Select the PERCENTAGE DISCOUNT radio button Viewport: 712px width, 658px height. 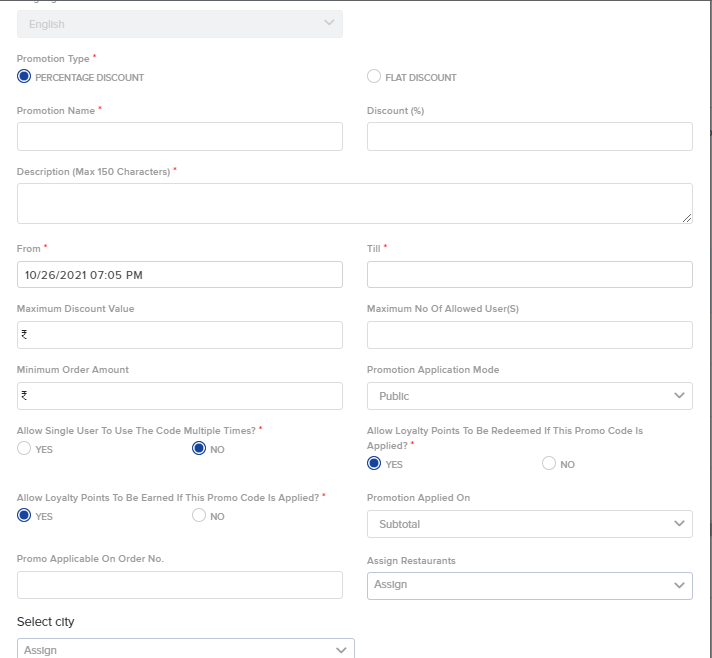(24, 76)
